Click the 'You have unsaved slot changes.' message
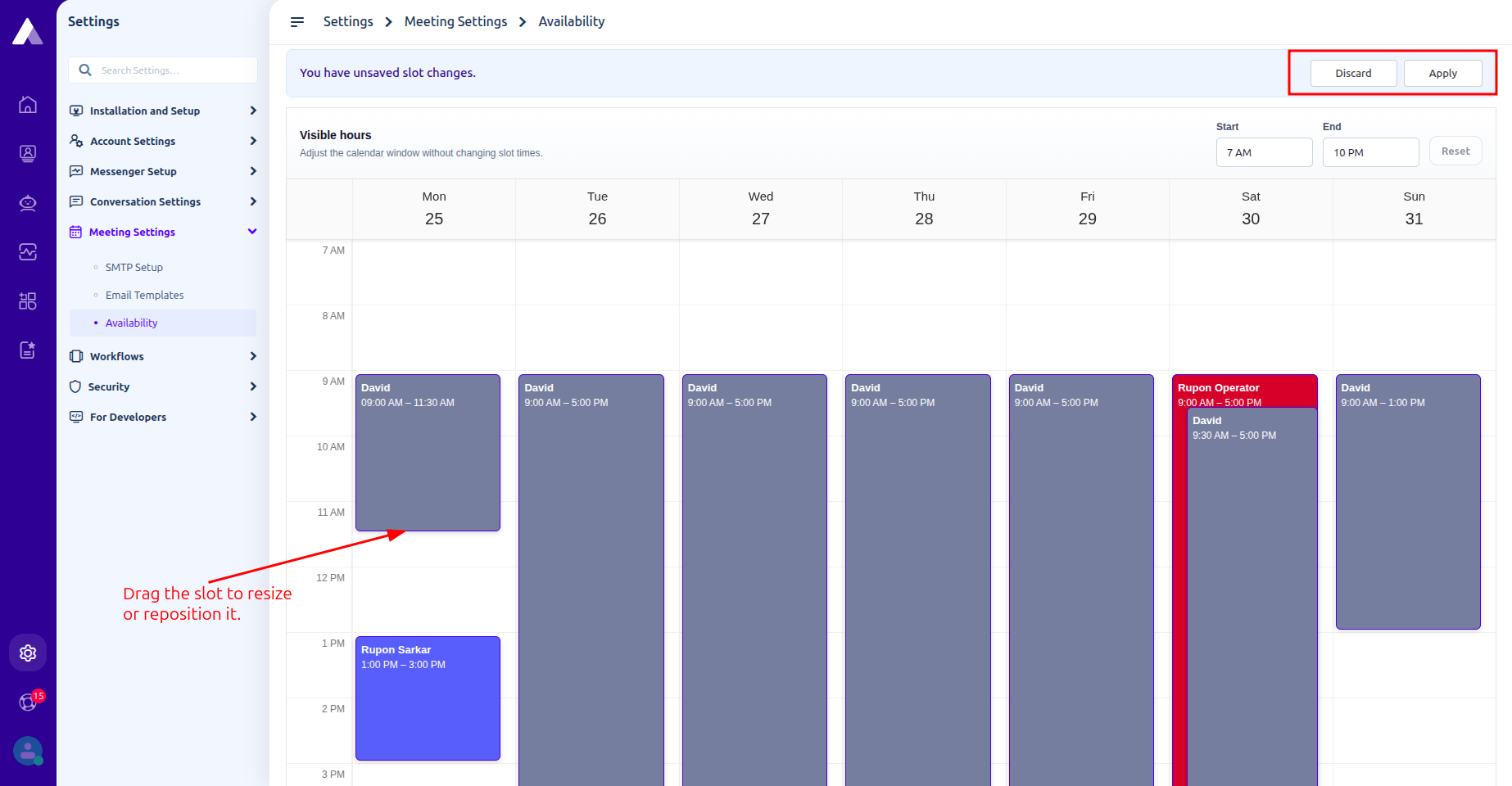This screenshot has height=786, width=1512. pyautogui.click(x=387, y=73)
